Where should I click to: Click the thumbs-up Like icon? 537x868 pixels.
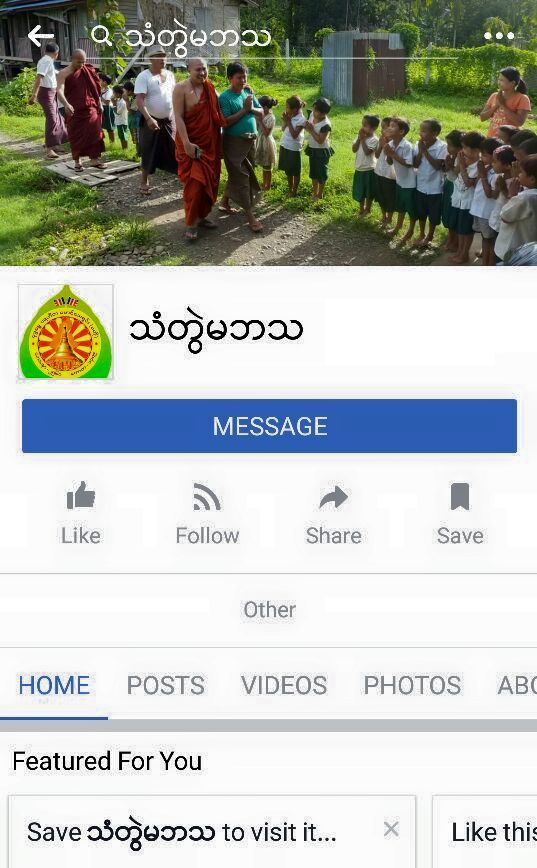[81, 495]
